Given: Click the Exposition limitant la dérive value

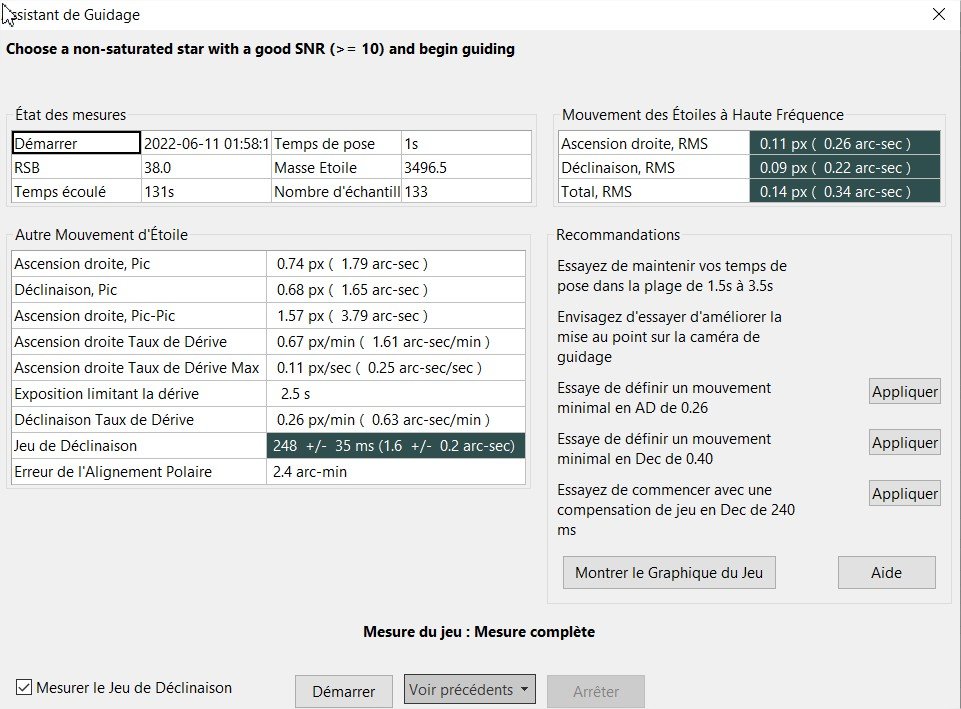Looking at the screenshot, I should click(x=395, y=394).
